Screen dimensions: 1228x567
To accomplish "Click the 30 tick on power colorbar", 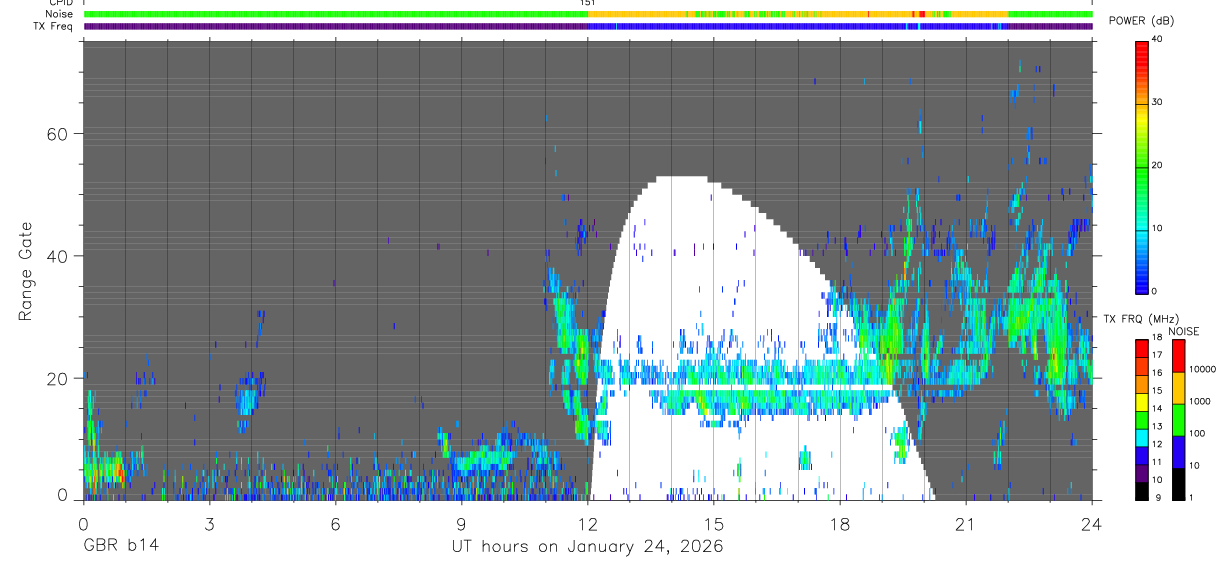I will click(1156, 102).
